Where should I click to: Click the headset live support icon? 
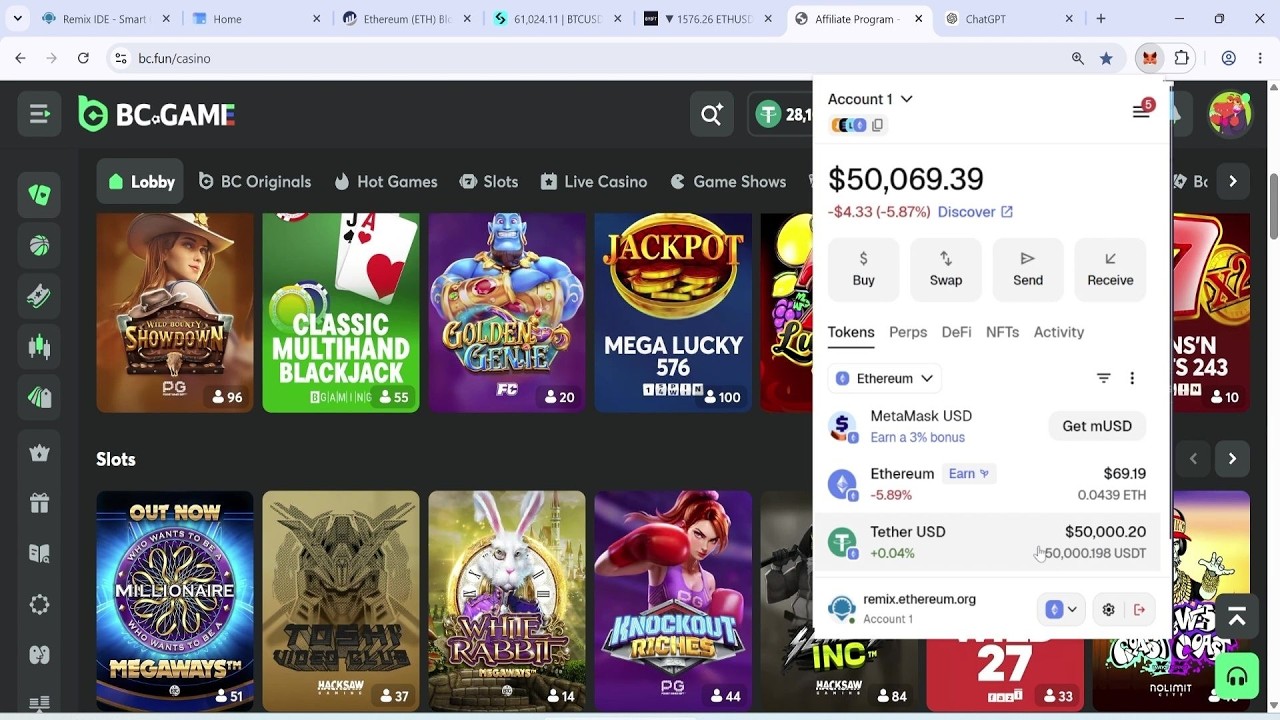1237,677
